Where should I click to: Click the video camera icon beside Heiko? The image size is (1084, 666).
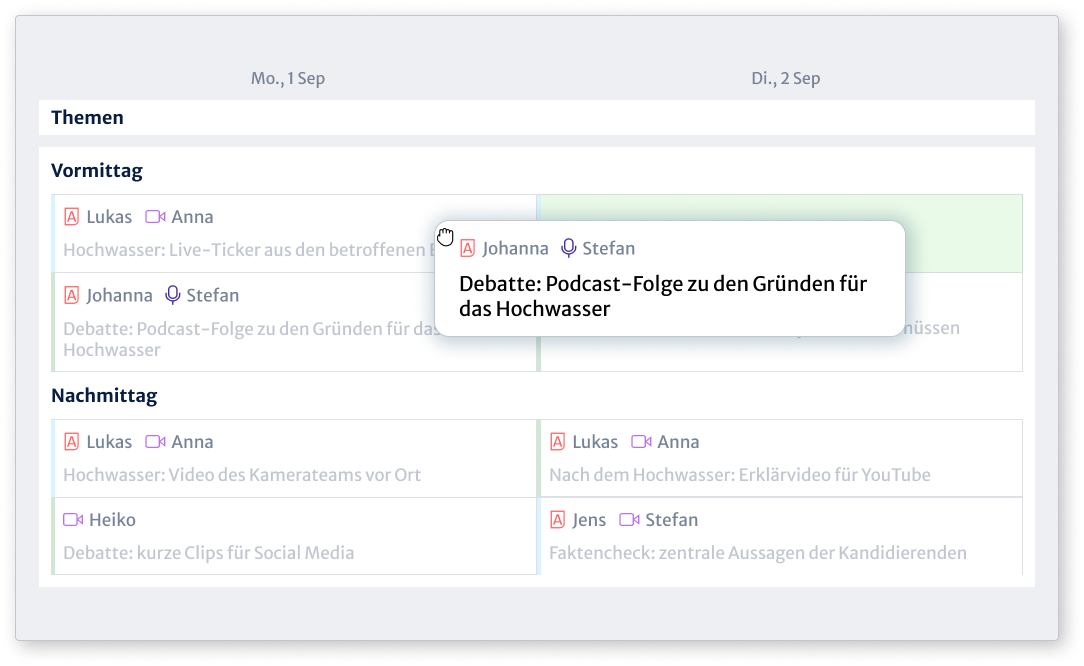(73, 519)
